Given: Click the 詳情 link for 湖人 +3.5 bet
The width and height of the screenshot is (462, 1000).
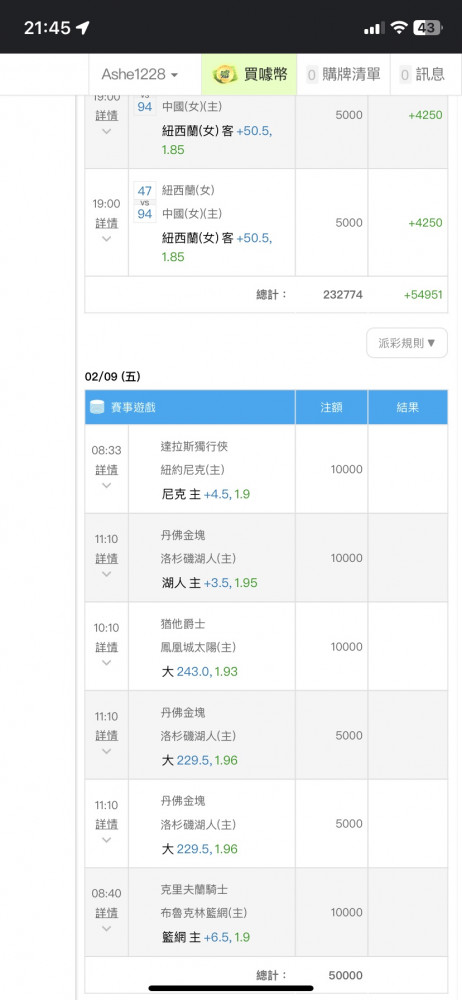Looking at the screenshot, I should point(107,558).
